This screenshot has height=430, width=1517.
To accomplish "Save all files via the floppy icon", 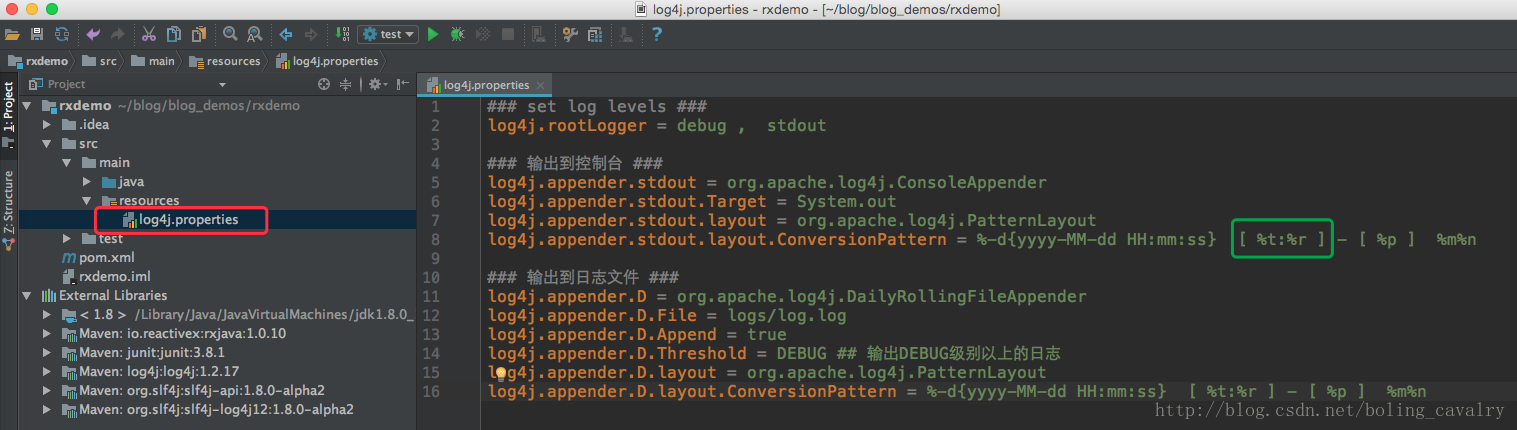I will tap(37, 34).
